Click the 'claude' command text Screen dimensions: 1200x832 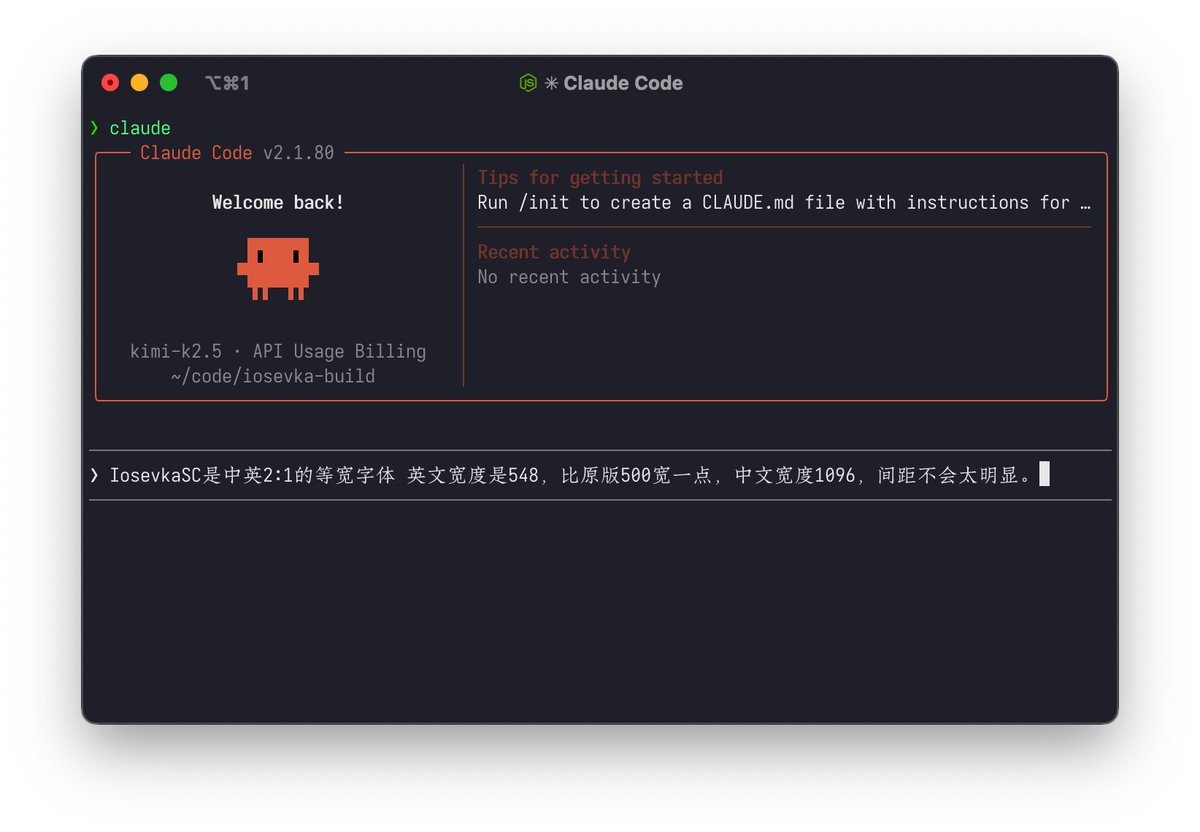(140, 128)
